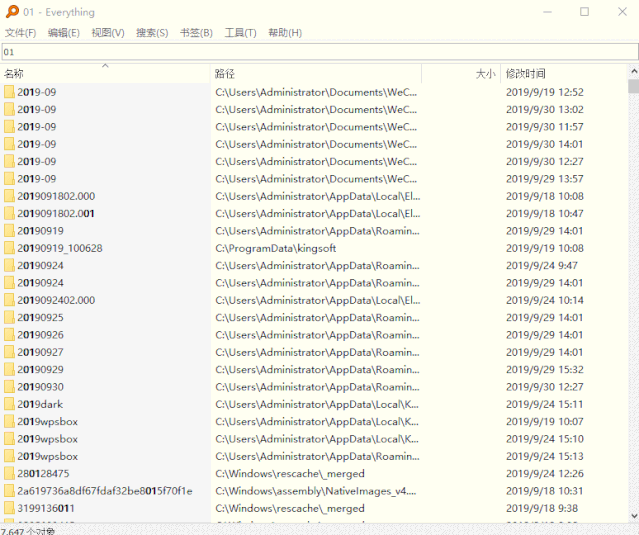The height and width of the screenshot is (535, 639).
Task: Click folder icon of 2019dark
Action: point(9,404)
